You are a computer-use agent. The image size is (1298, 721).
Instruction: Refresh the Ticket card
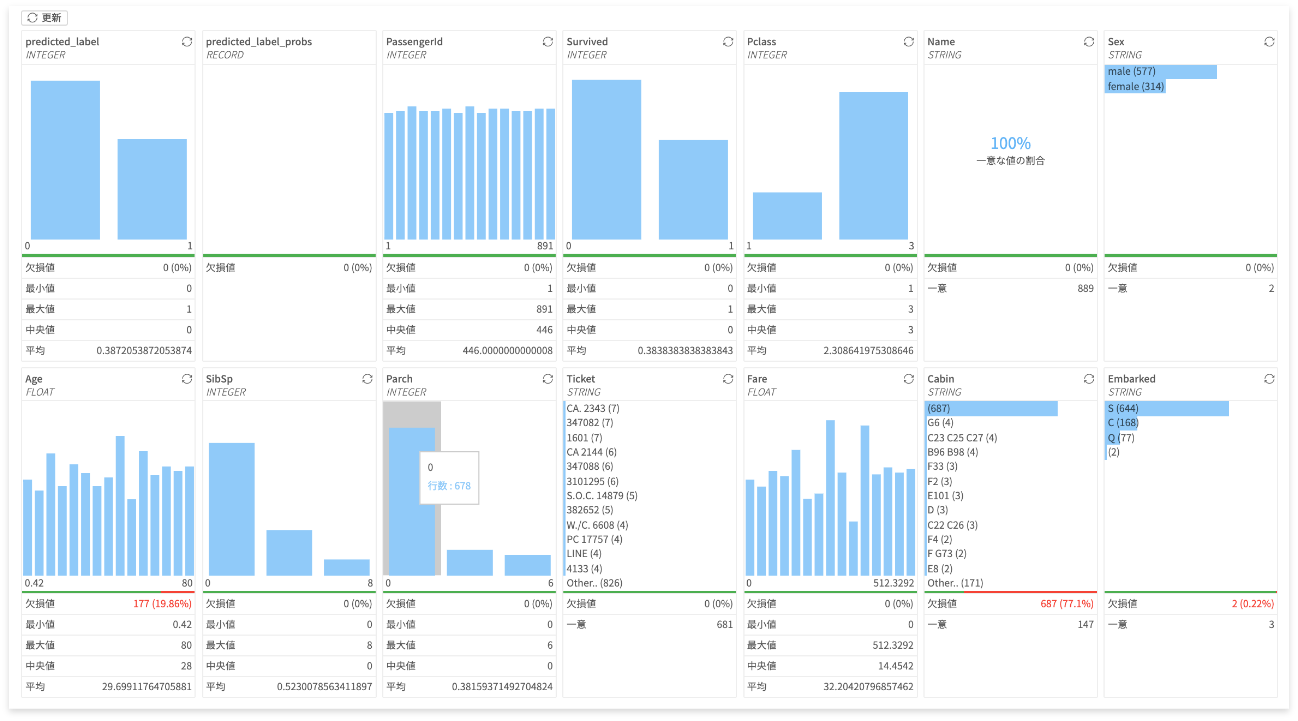pos(728,379)
